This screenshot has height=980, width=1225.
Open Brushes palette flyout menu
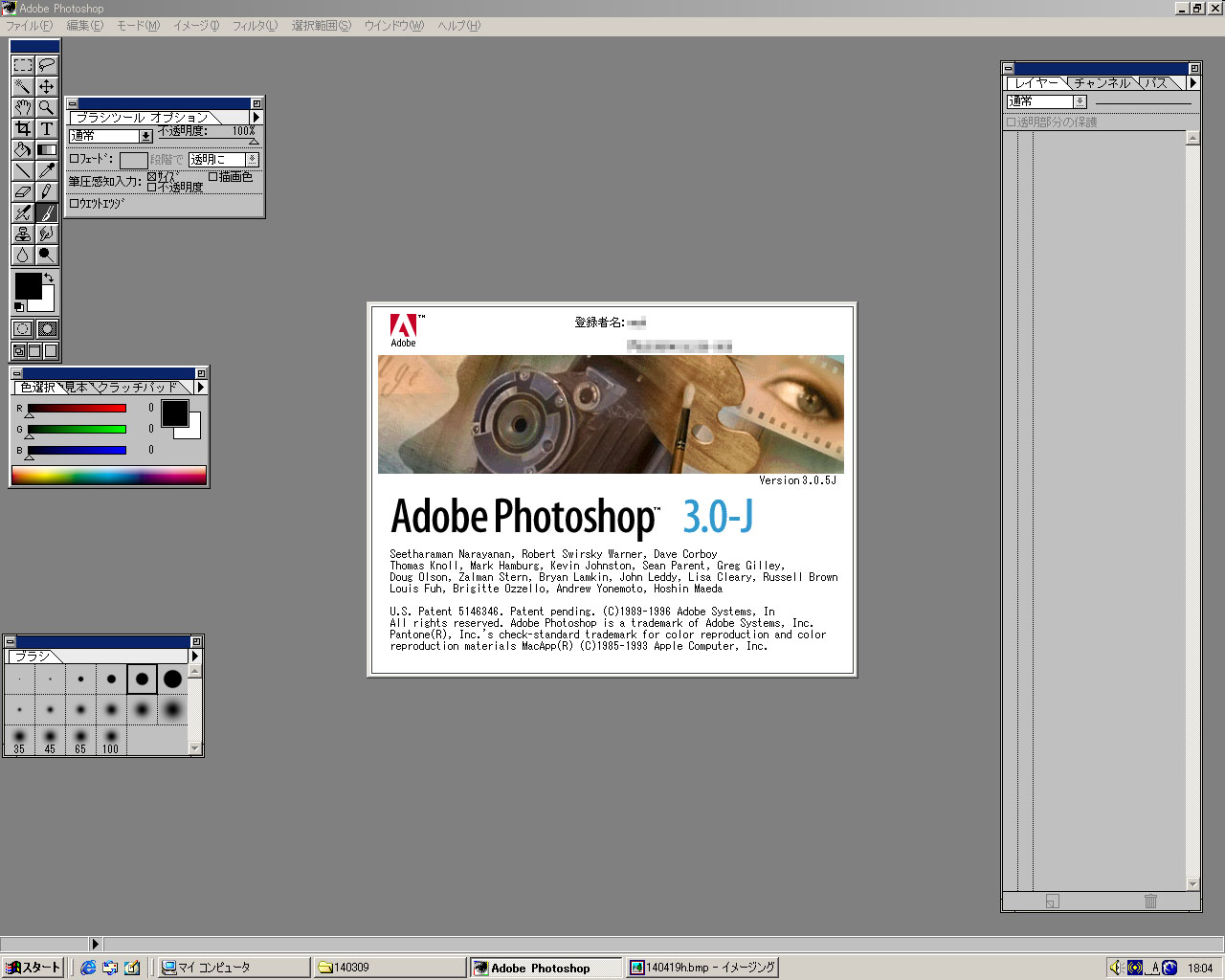click(195, 657)
